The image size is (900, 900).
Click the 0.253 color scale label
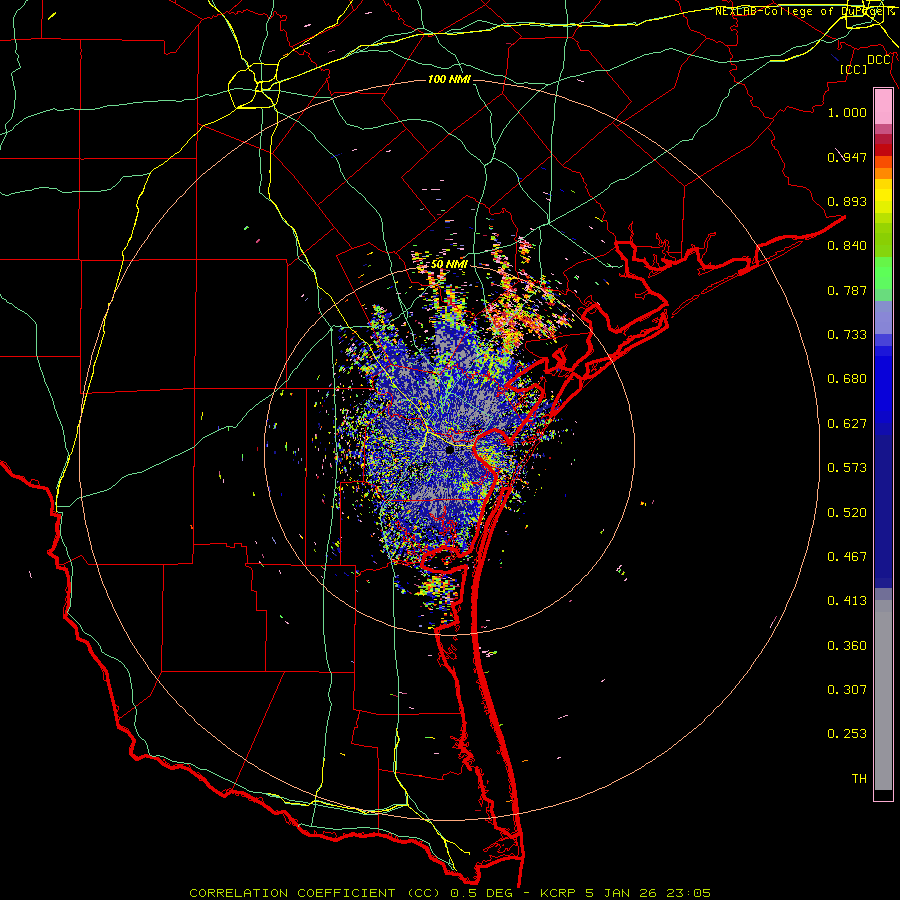pos(847,734)
